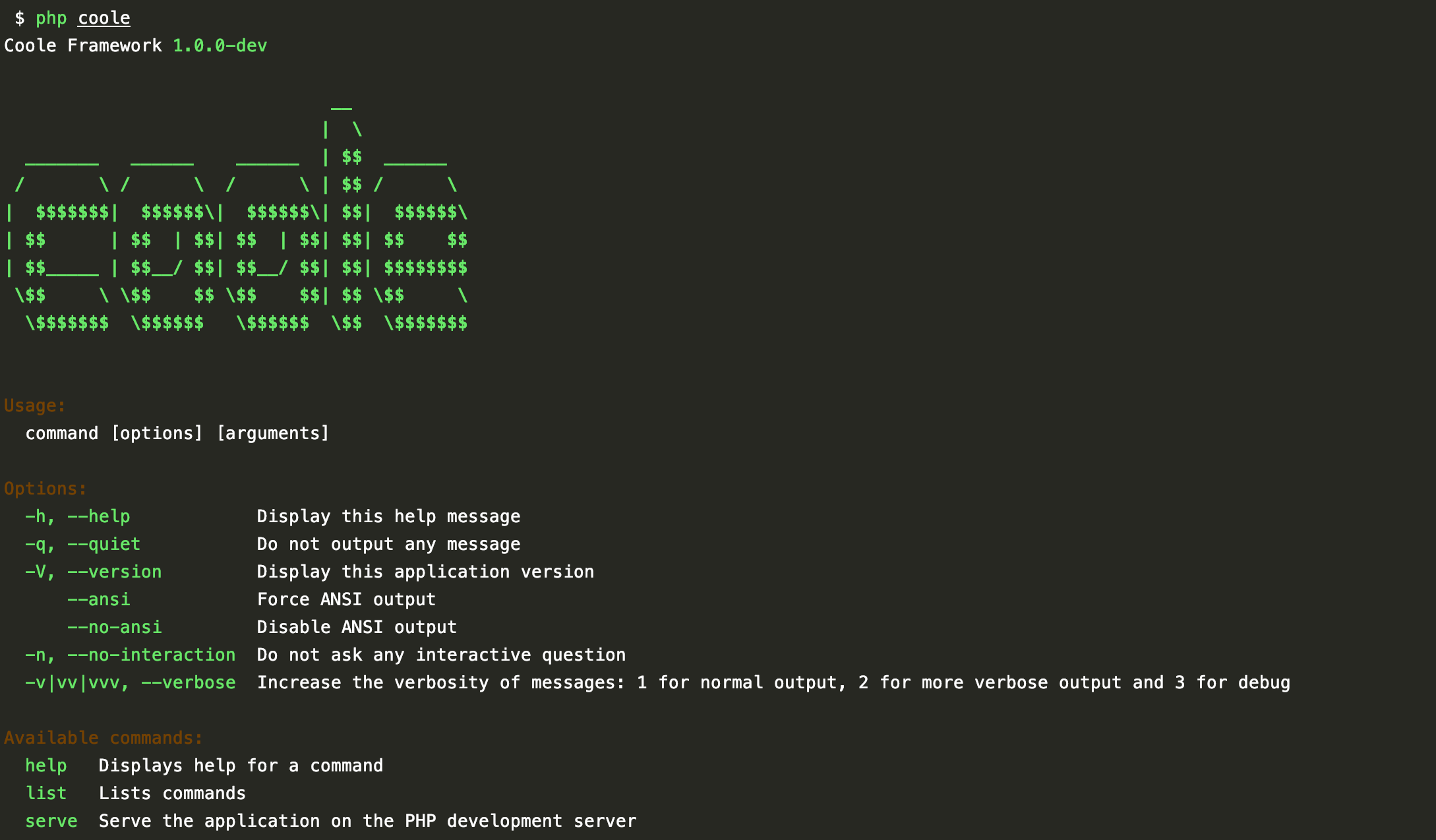Click the Usage: section heading
This screenshot has width=1436, height=840.
click(34, 405)
